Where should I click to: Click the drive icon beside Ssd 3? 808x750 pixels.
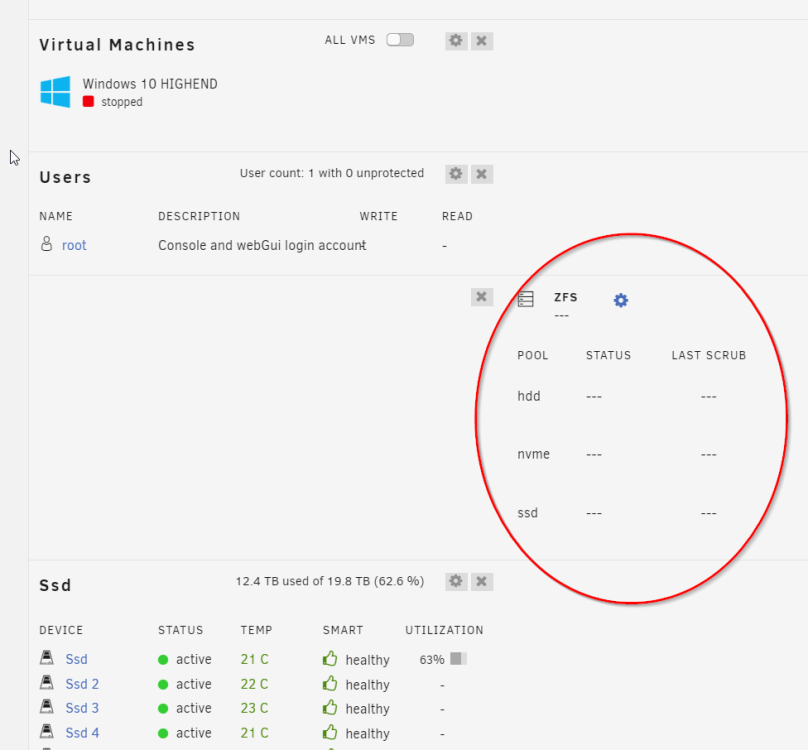coord(47,706)
